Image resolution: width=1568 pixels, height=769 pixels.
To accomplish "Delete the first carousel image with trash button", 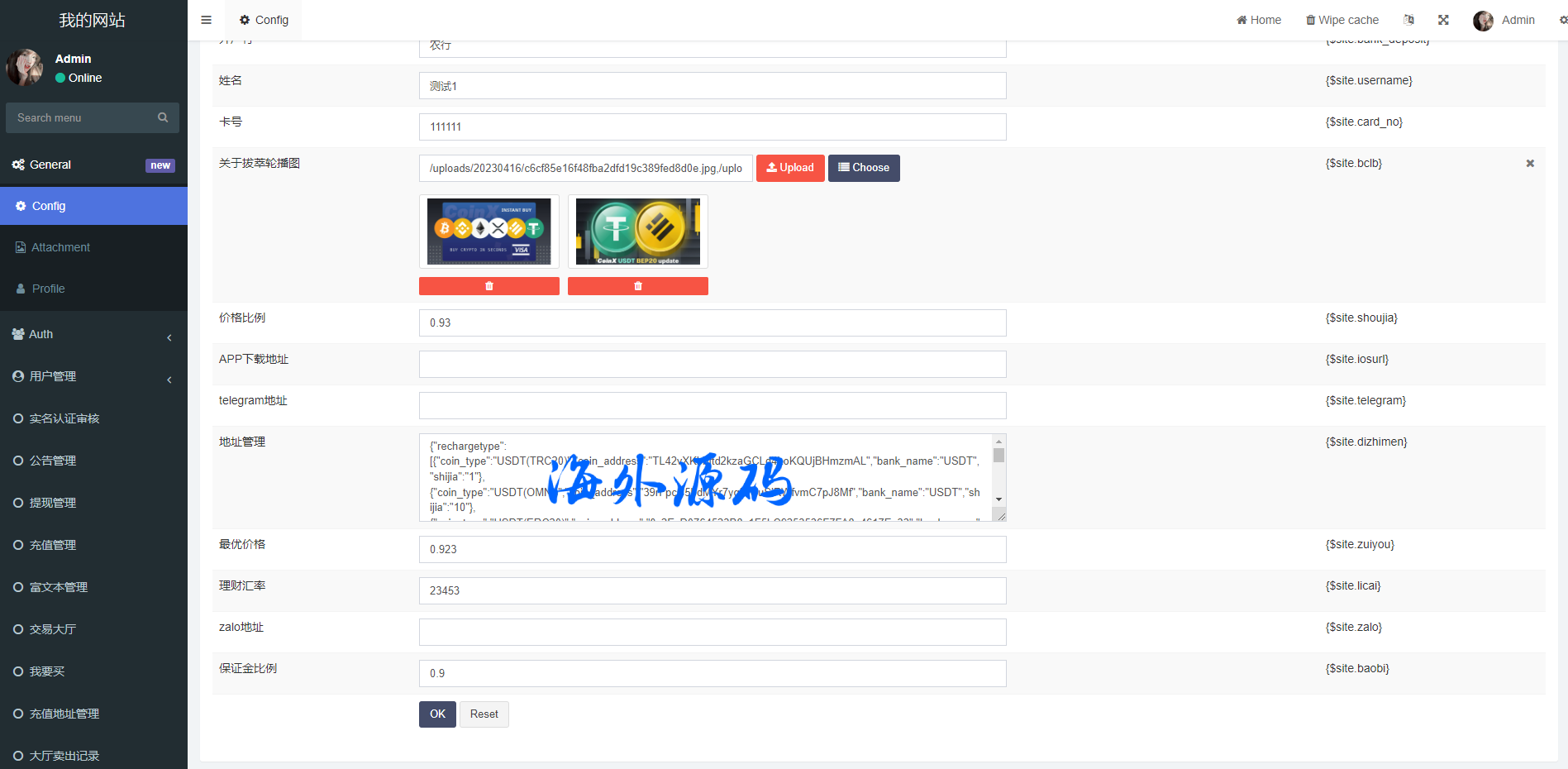I will click(489, 286).
